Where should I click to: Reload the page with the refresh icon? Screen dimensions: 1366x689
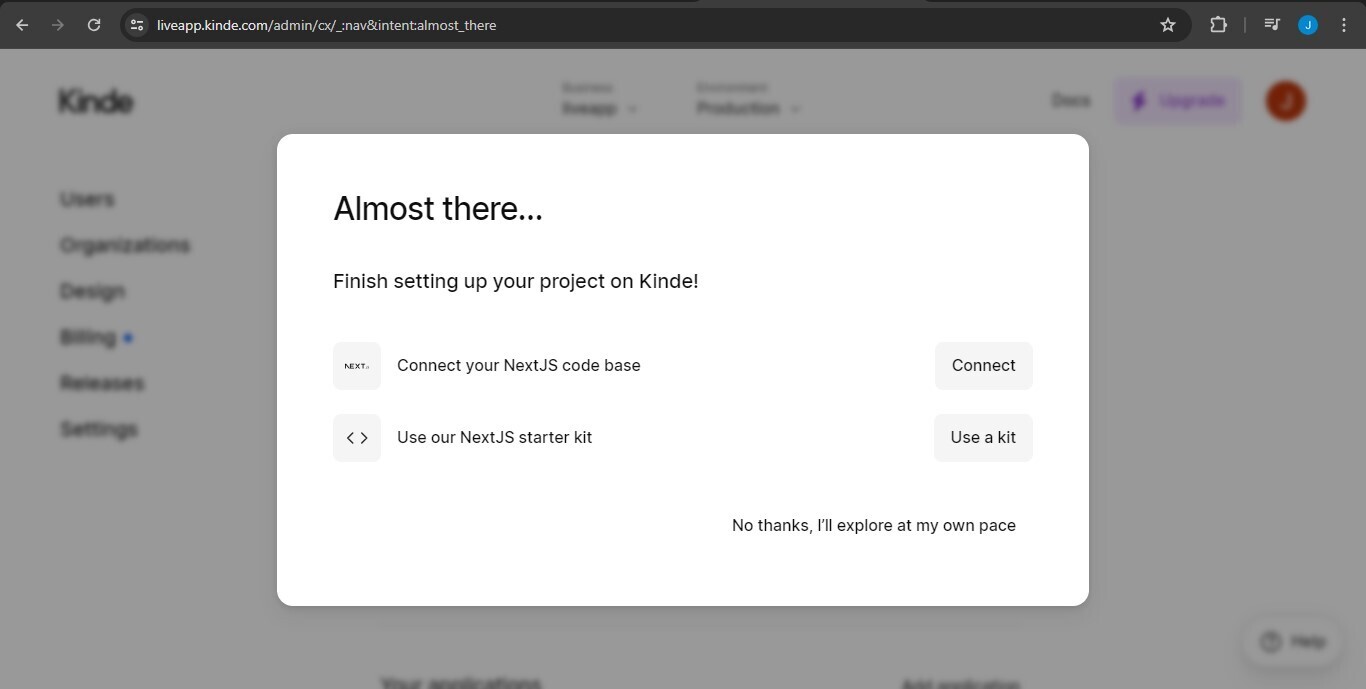click(x=94, y=25)
